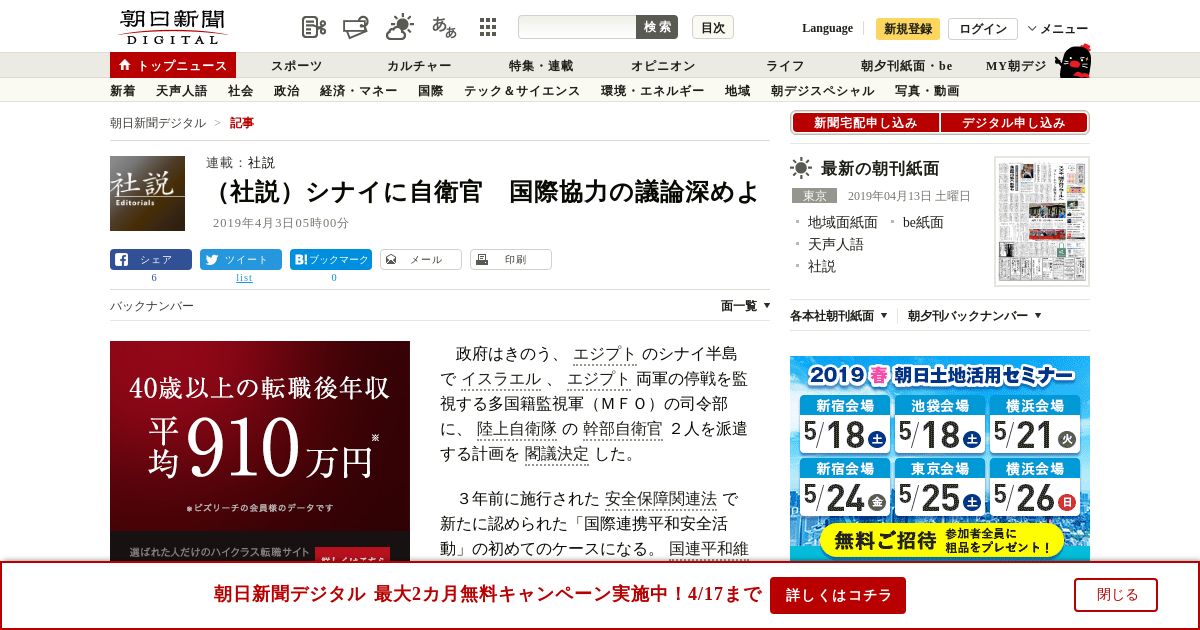This screenshot has height=630, width=1200.
Task: Go to 環境・エネルギー section link
Action: (653, 91)
